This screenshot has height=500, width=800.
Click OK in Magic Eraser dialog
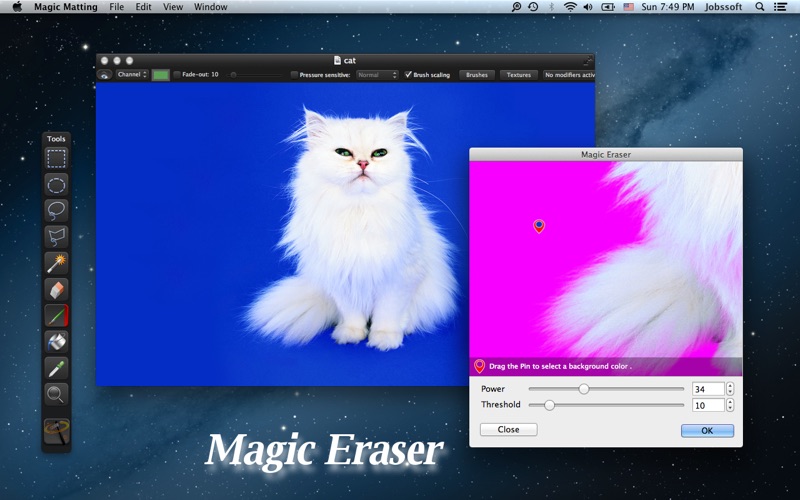(x=707, y=430)
